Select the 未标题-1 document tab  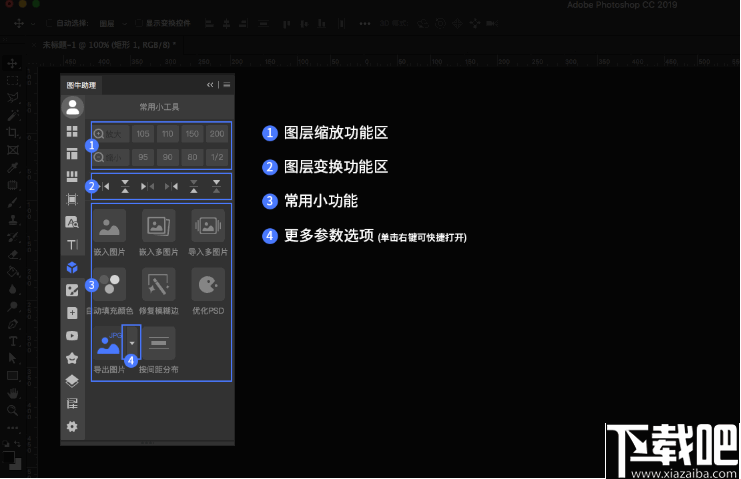110,45
